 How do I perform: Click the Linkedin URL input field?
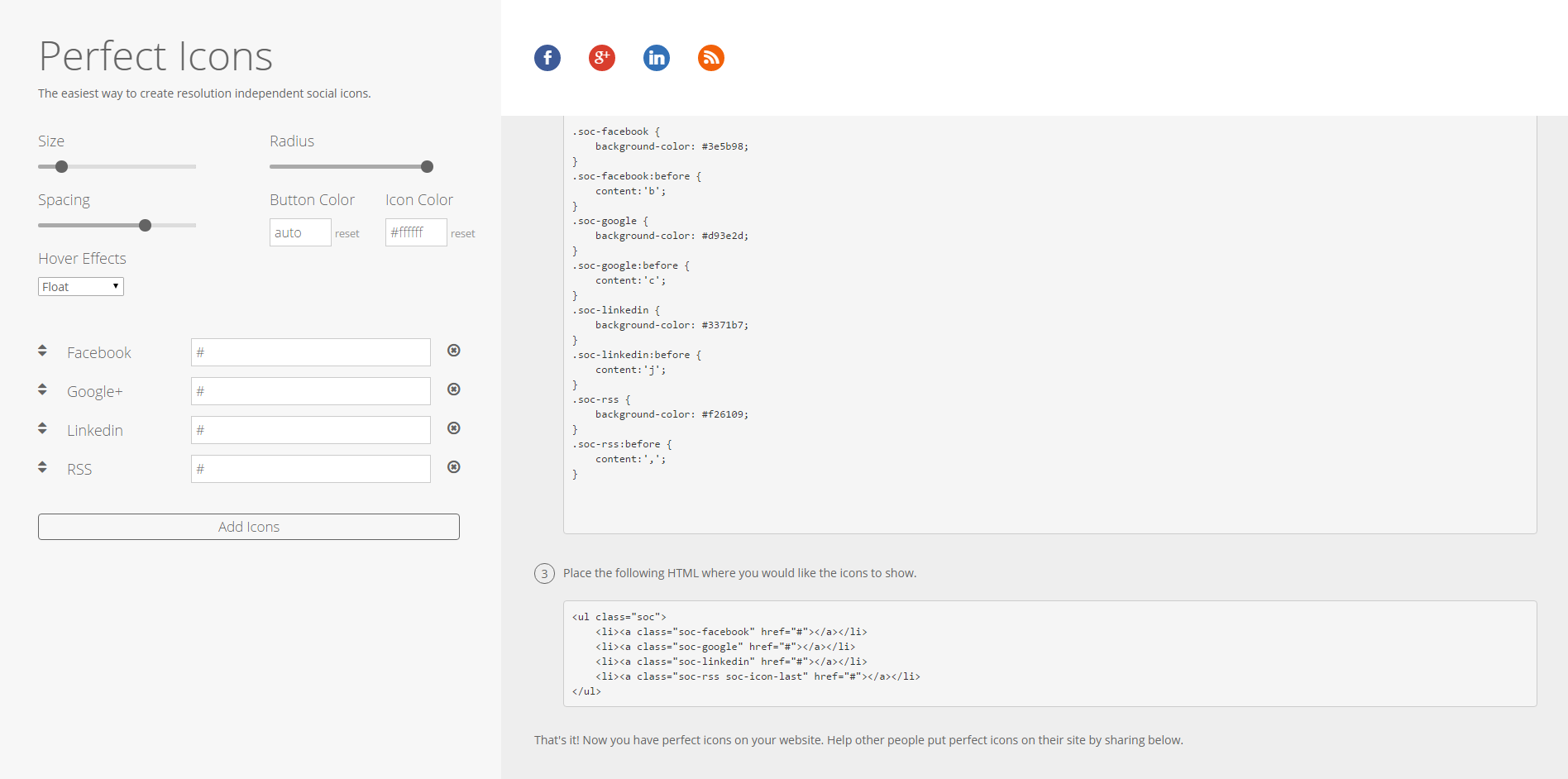point(311,430)
